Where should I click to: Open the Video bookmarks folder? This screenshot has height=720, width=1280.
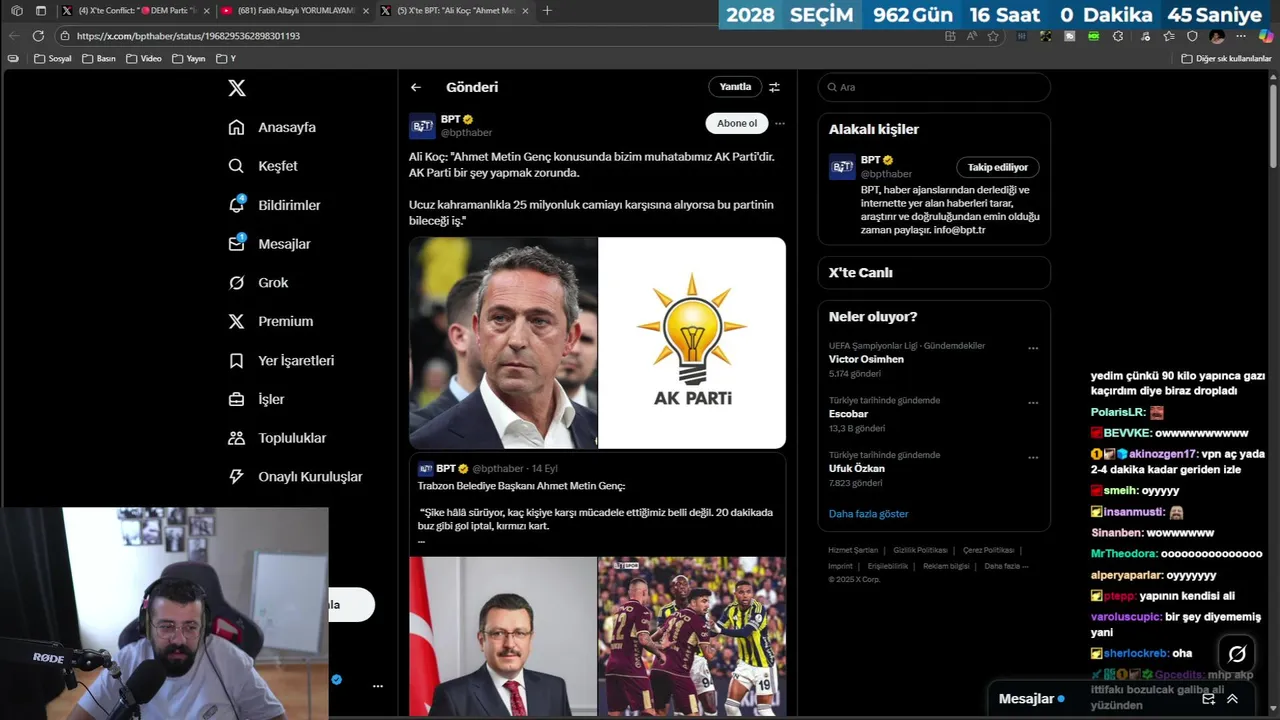(x=144, y=58)
